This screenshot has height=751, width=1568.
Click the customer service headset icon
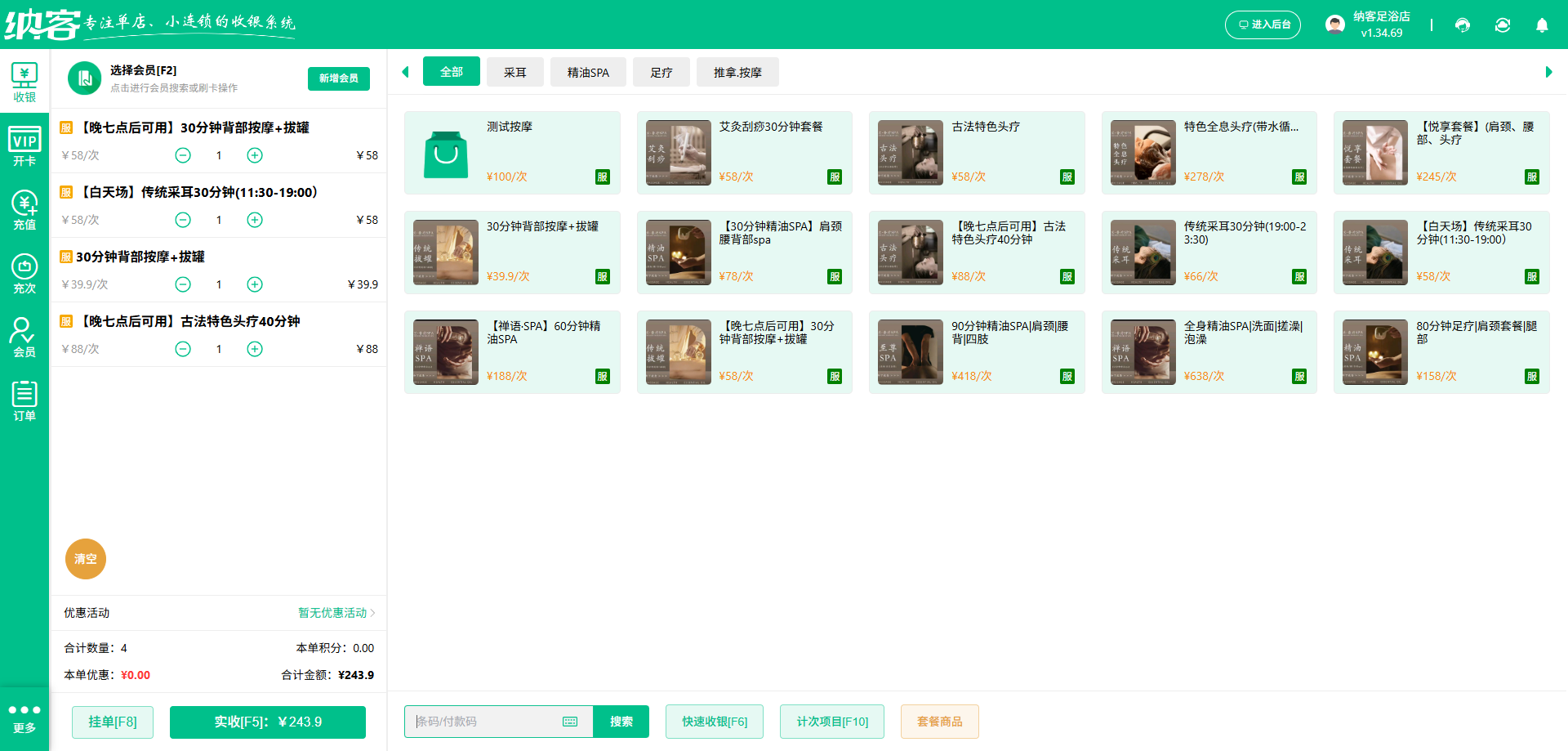coord(1463,25)
